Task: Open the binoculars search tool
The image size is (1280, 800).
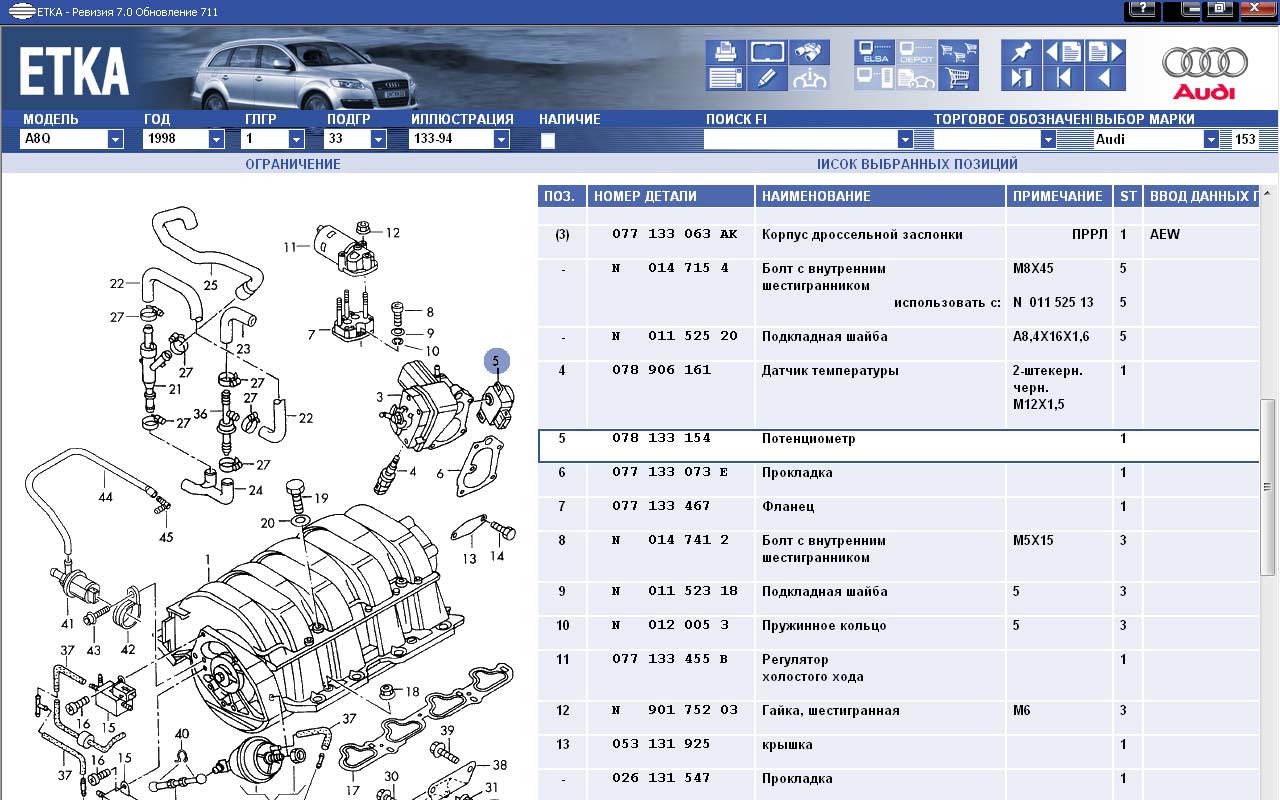Action: [x=808, y=52]
